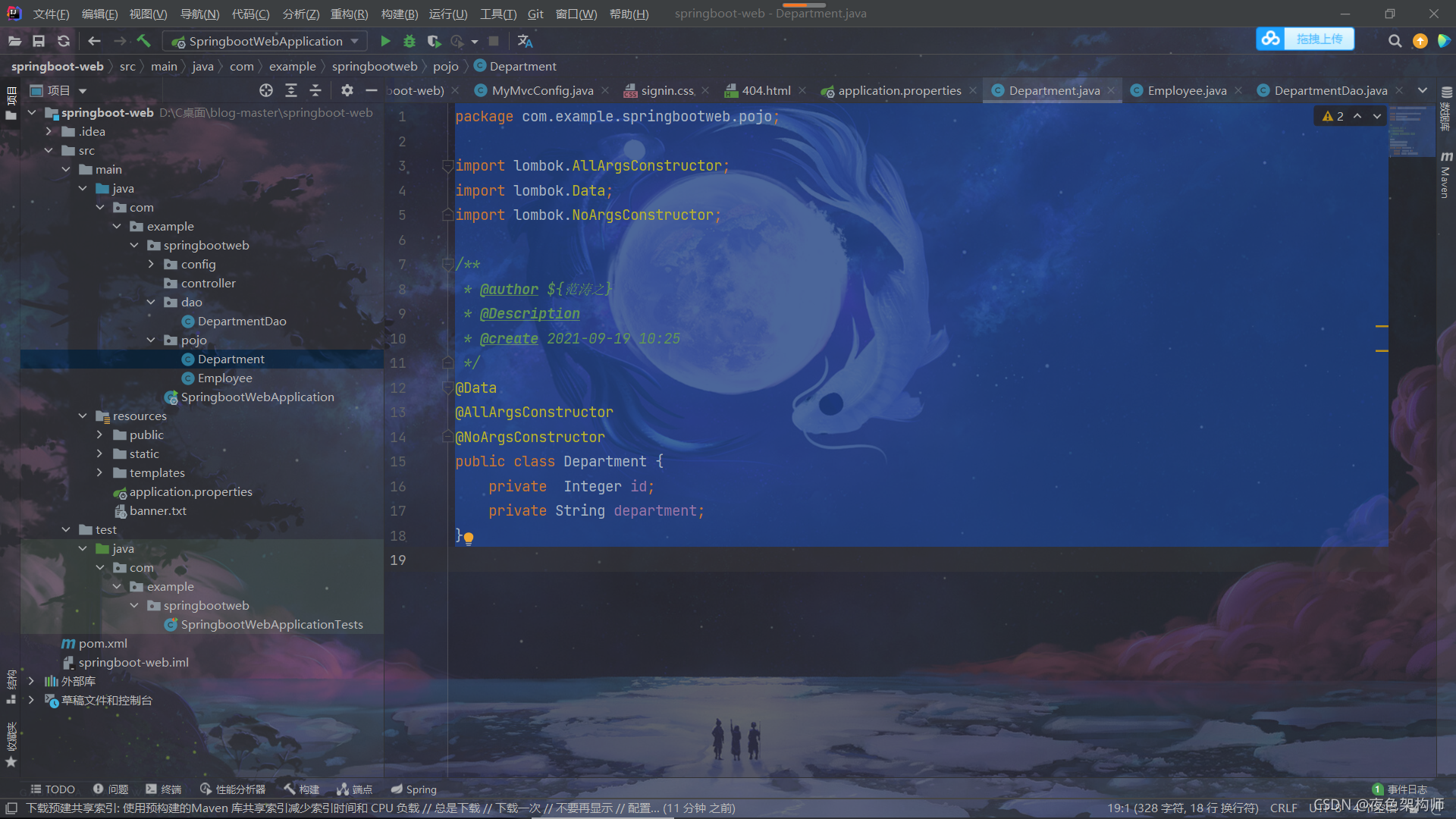This screenshot has width=1456, height=819.
Task: Open project panel settings gear
Action: point(347,90)
